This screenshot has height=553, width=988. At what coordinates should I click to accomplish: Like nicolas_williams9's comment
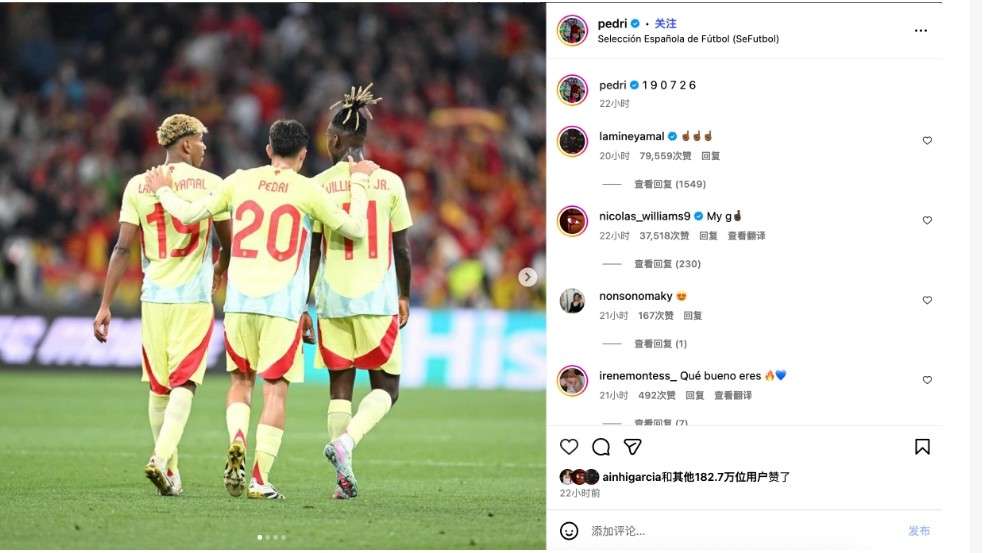click(x=927, y=220)
